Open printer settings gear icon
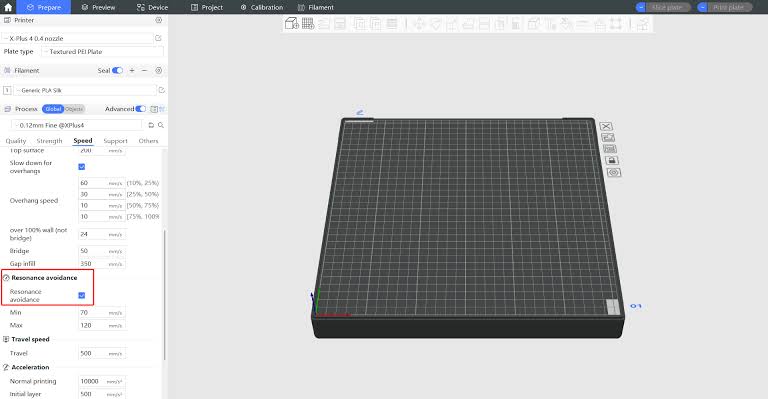Screen dimensions: 768x399 [x=159, y=20]
